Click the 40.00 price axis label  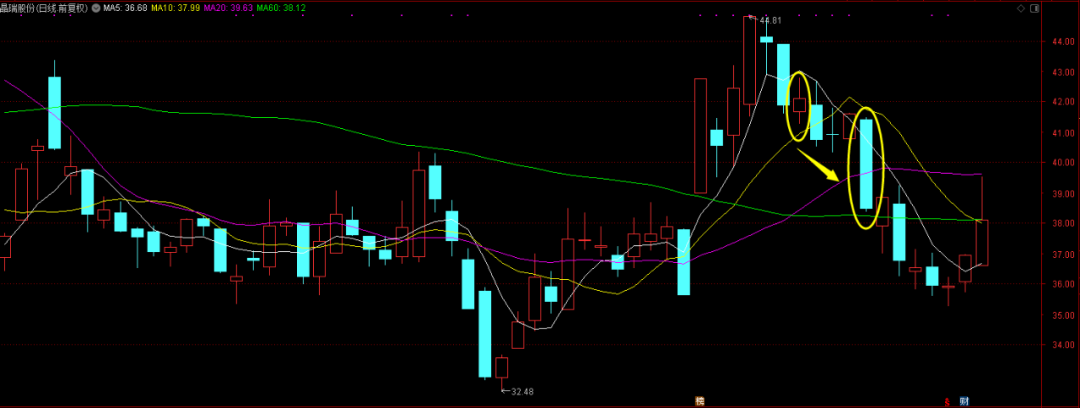(1061, 163)
